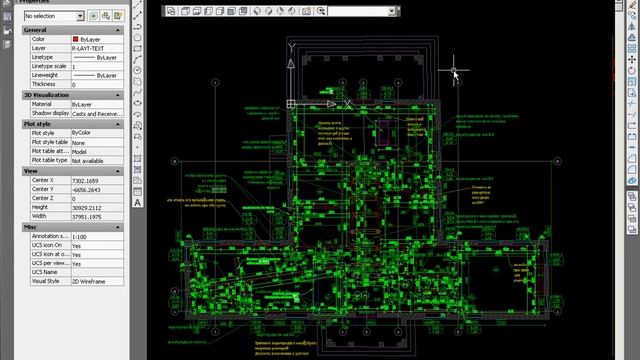Screen dimensions: 640x360
Task: Open the view toolbar dropdown list
Action: click(392, 11)
